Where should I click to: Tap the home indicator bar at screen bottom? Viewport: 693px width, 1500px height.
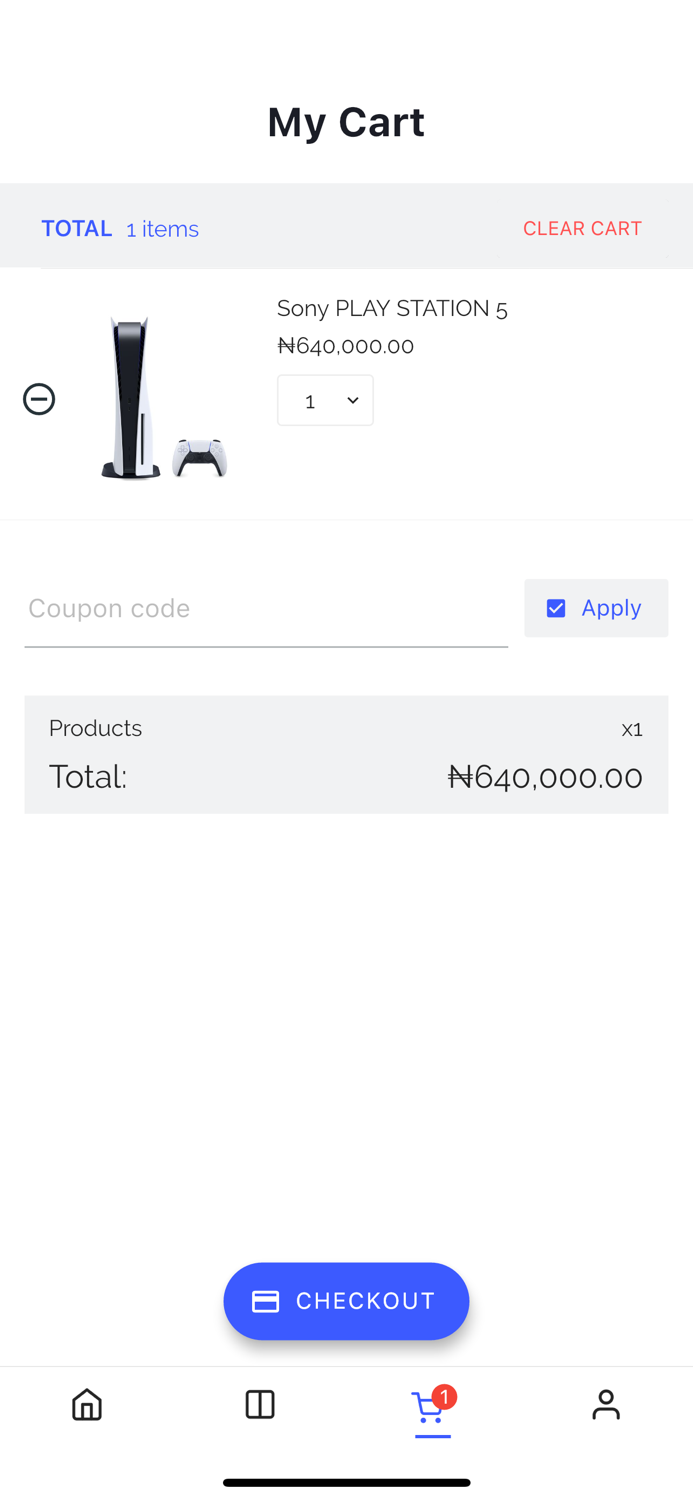346,1481
